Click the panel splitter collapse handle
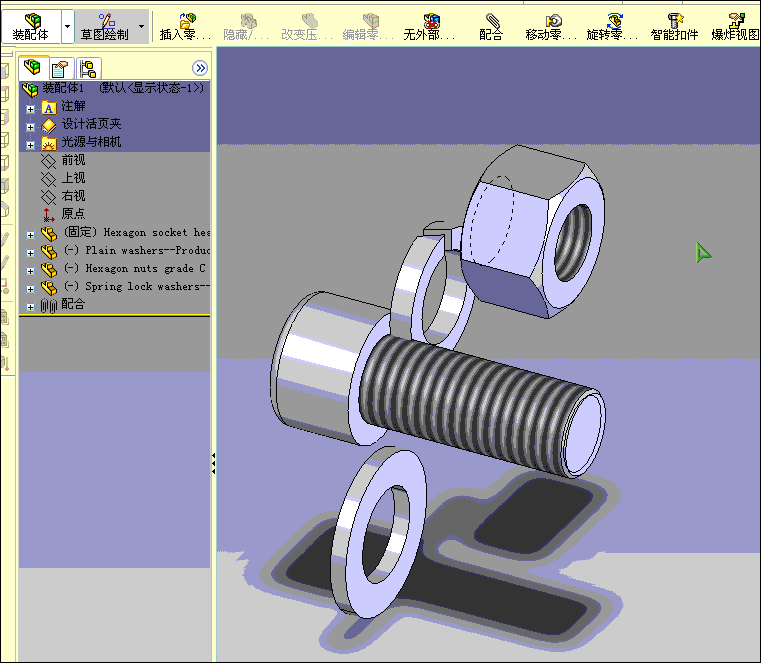The image size is (761, 663). point(214,464)
